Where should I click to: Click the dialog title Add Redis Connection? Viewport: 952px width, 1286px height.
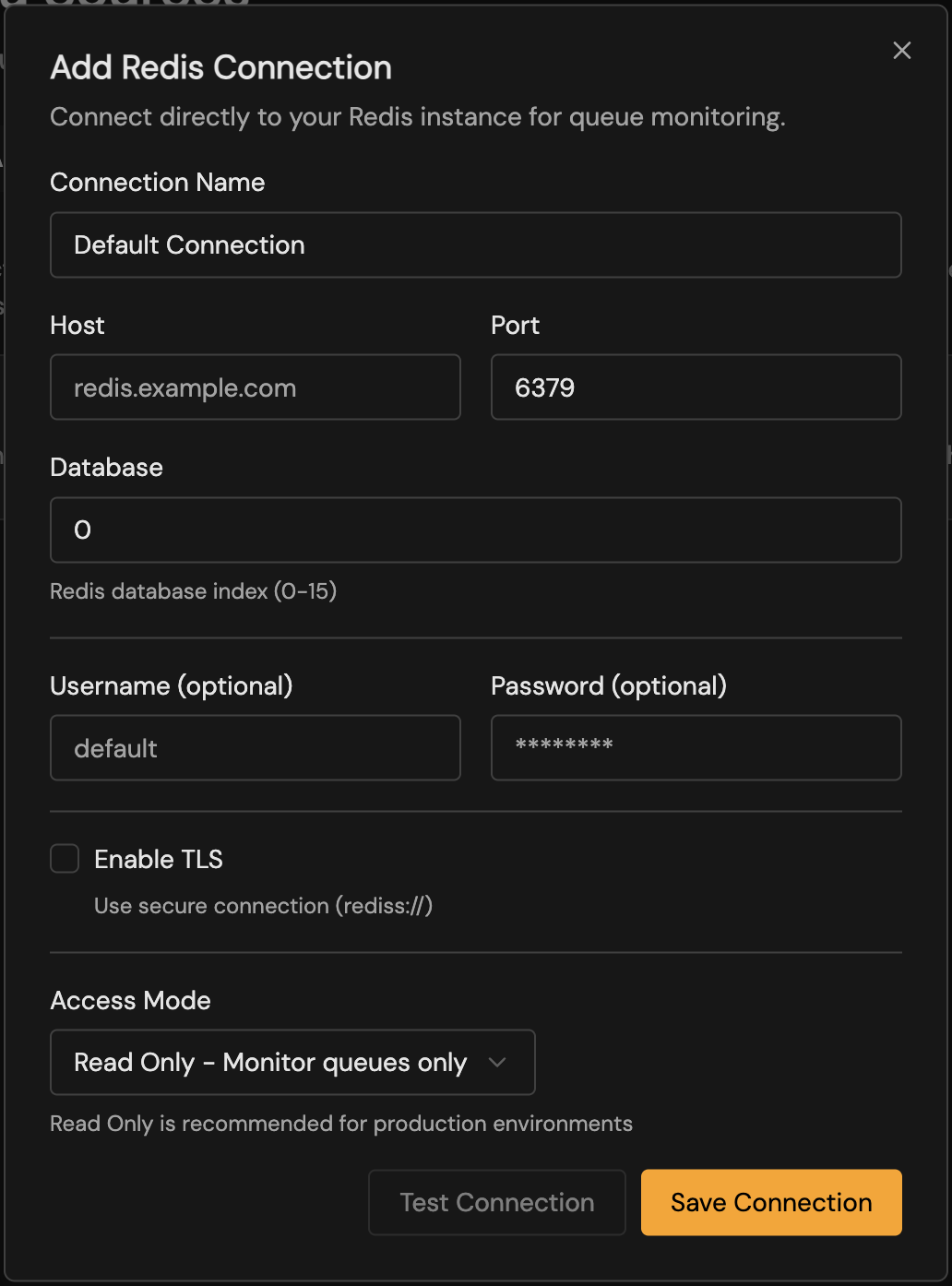[x=221, y=67]
